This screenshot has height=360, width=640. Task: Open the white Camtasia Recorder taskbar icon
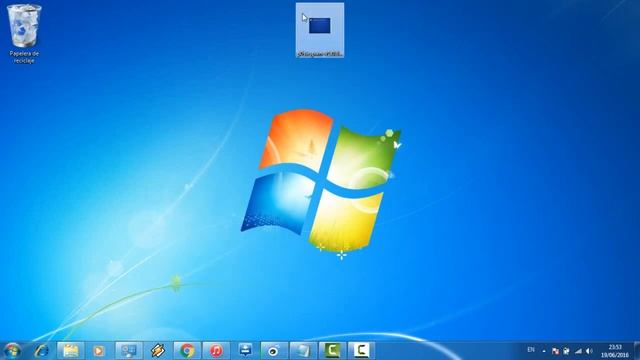[361, 351]
